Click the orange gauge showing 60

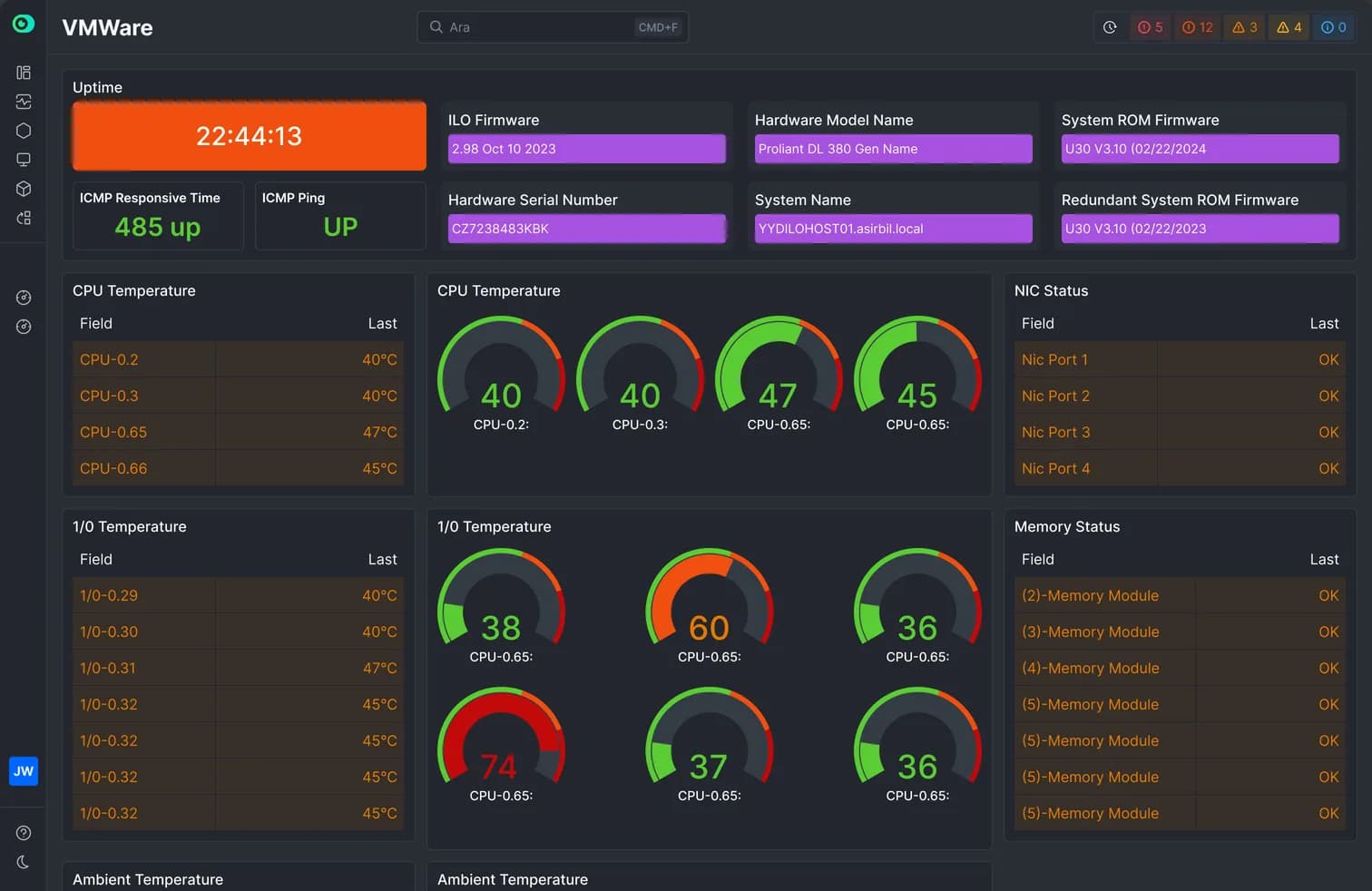tap(710, 604)
